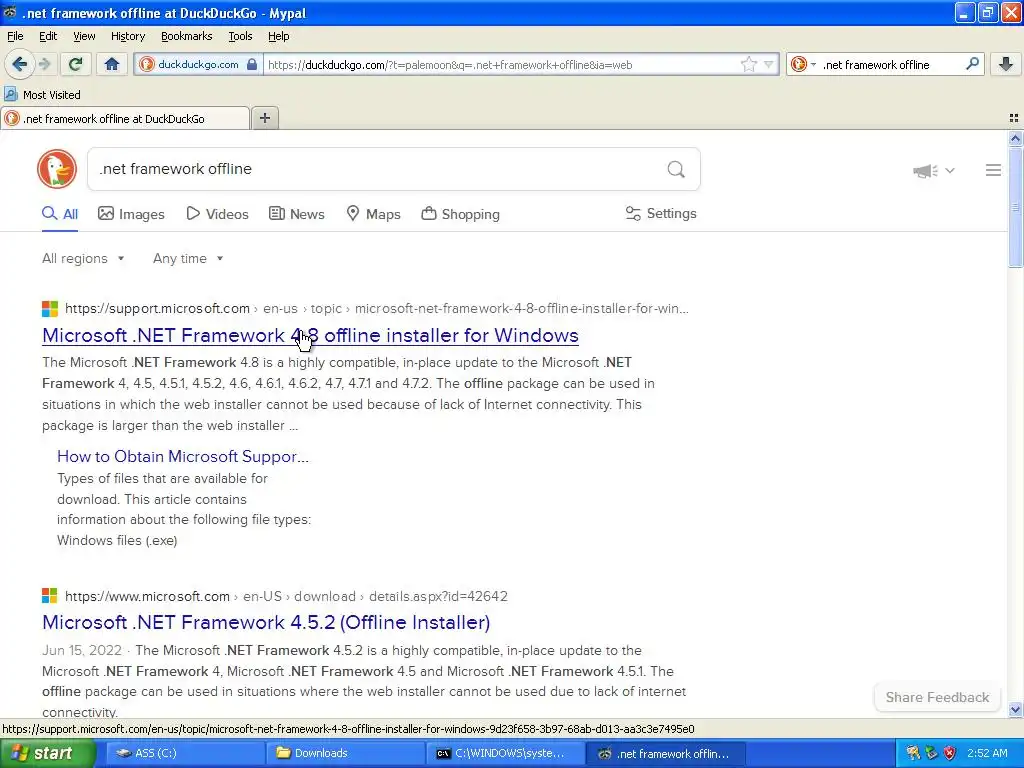Click the vertical scrollbar down arrow
The width and height of the screenshot is (1024, 768).
(1015, 709)
